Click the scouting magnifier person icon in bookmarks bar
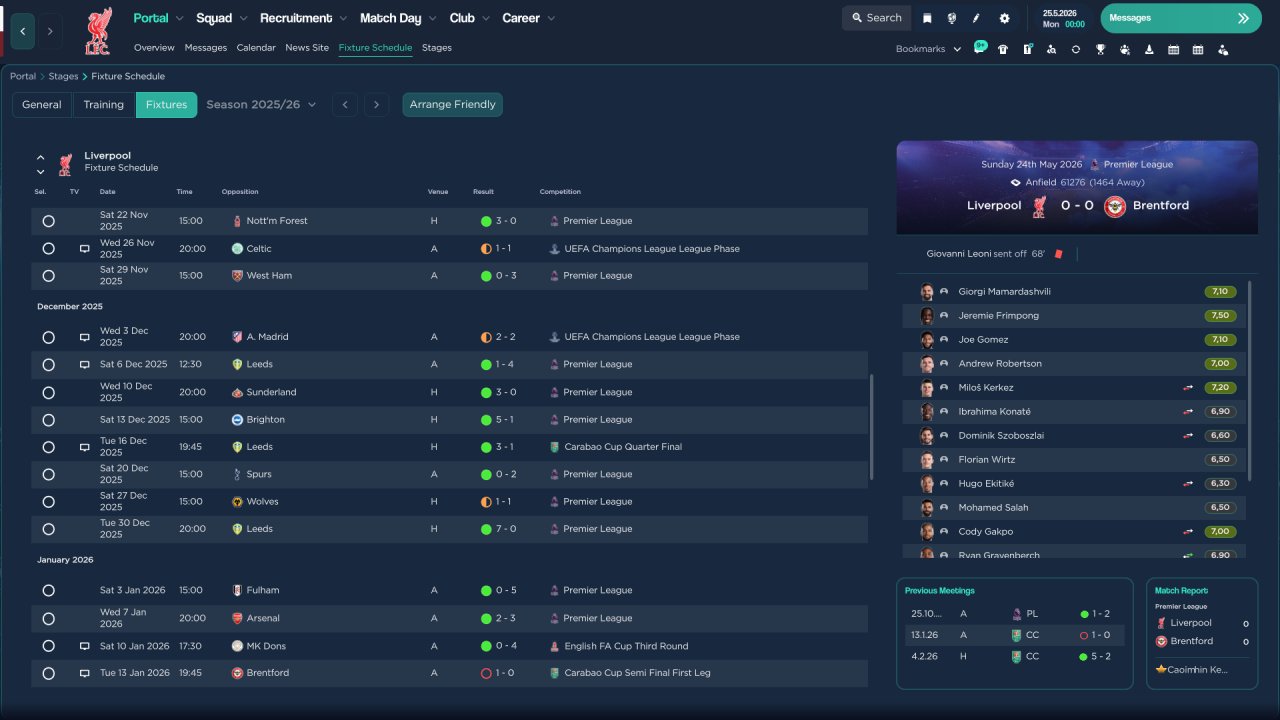 tap(1051, 49)
